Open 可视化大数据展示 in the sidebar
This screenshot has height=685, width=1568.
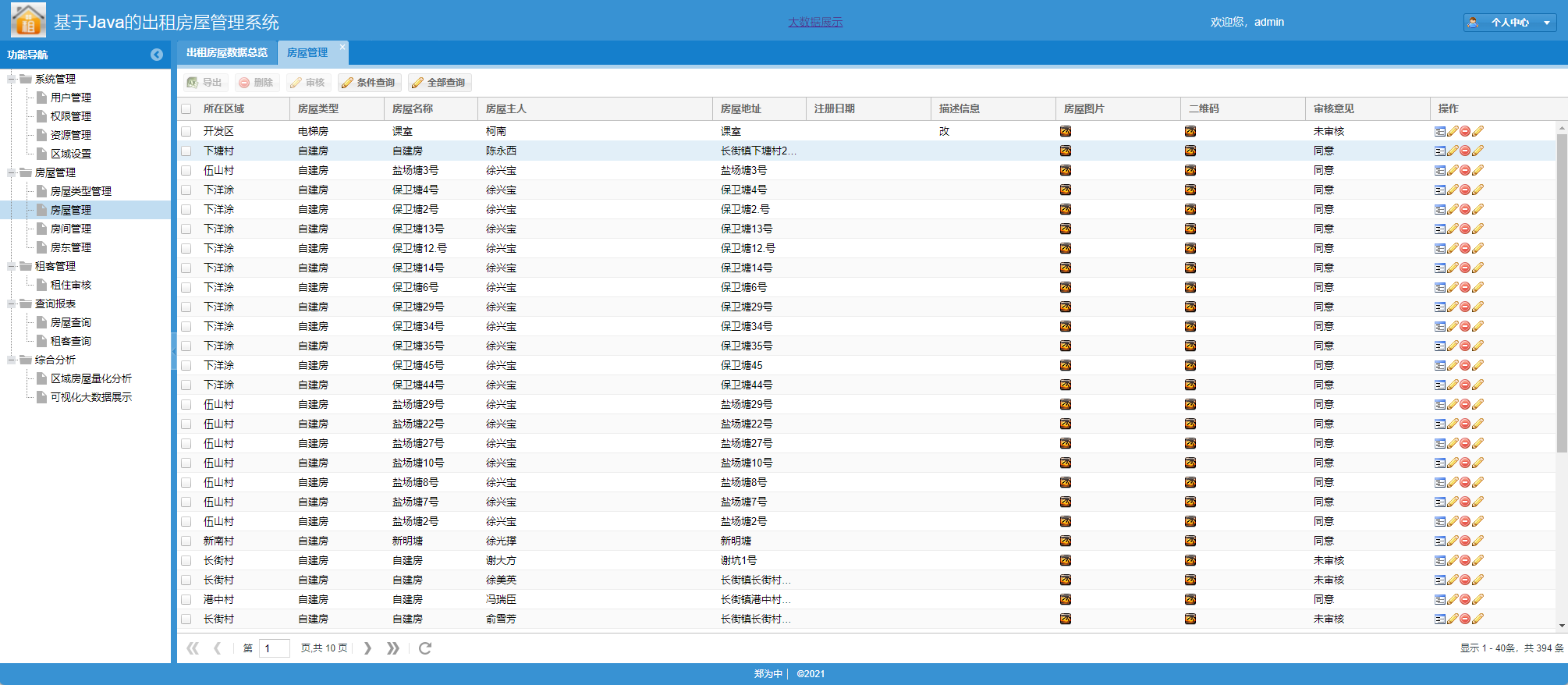point(91,397)
